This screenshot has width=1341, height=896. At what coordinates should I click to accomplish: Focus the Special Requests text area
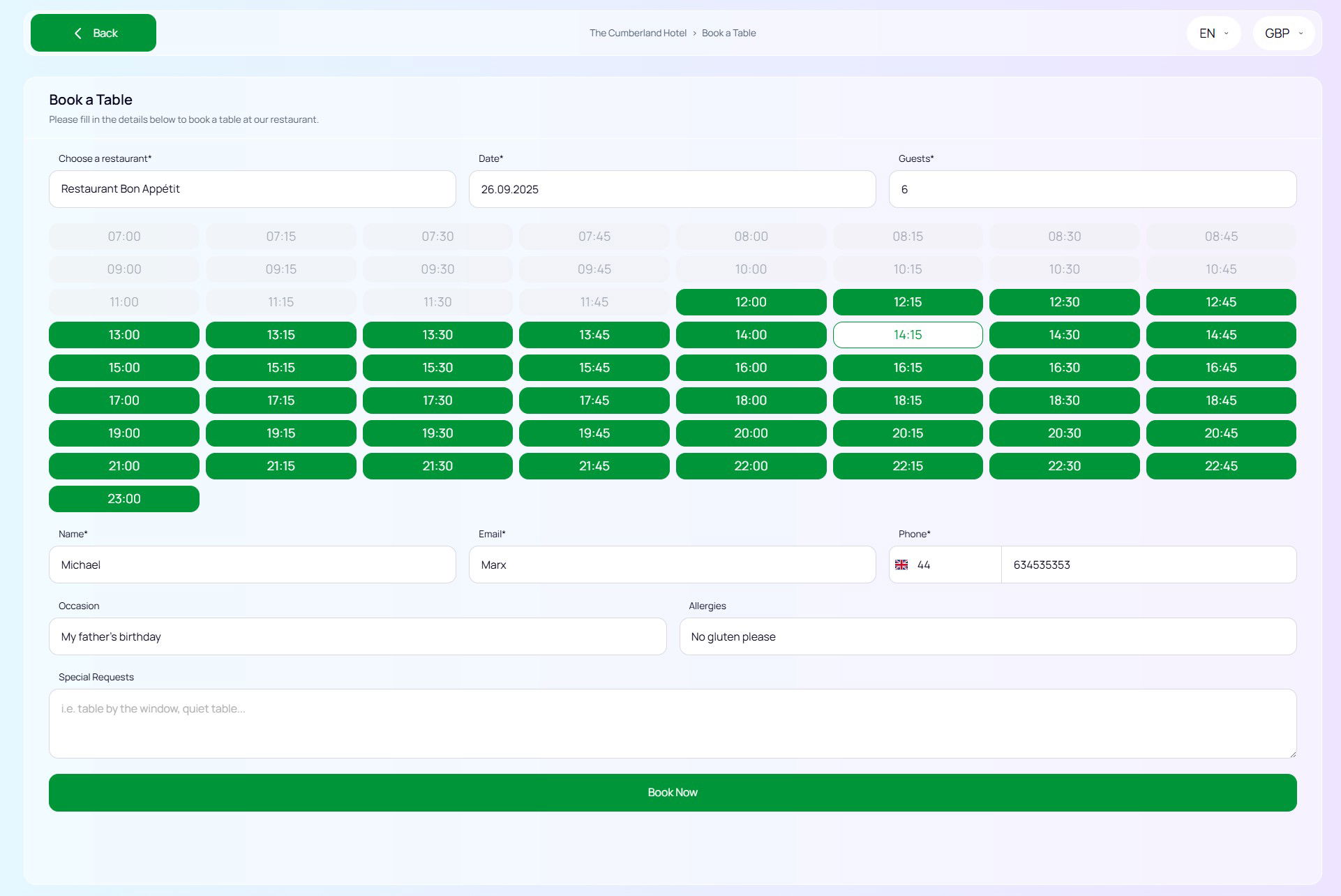coord(672,724)
